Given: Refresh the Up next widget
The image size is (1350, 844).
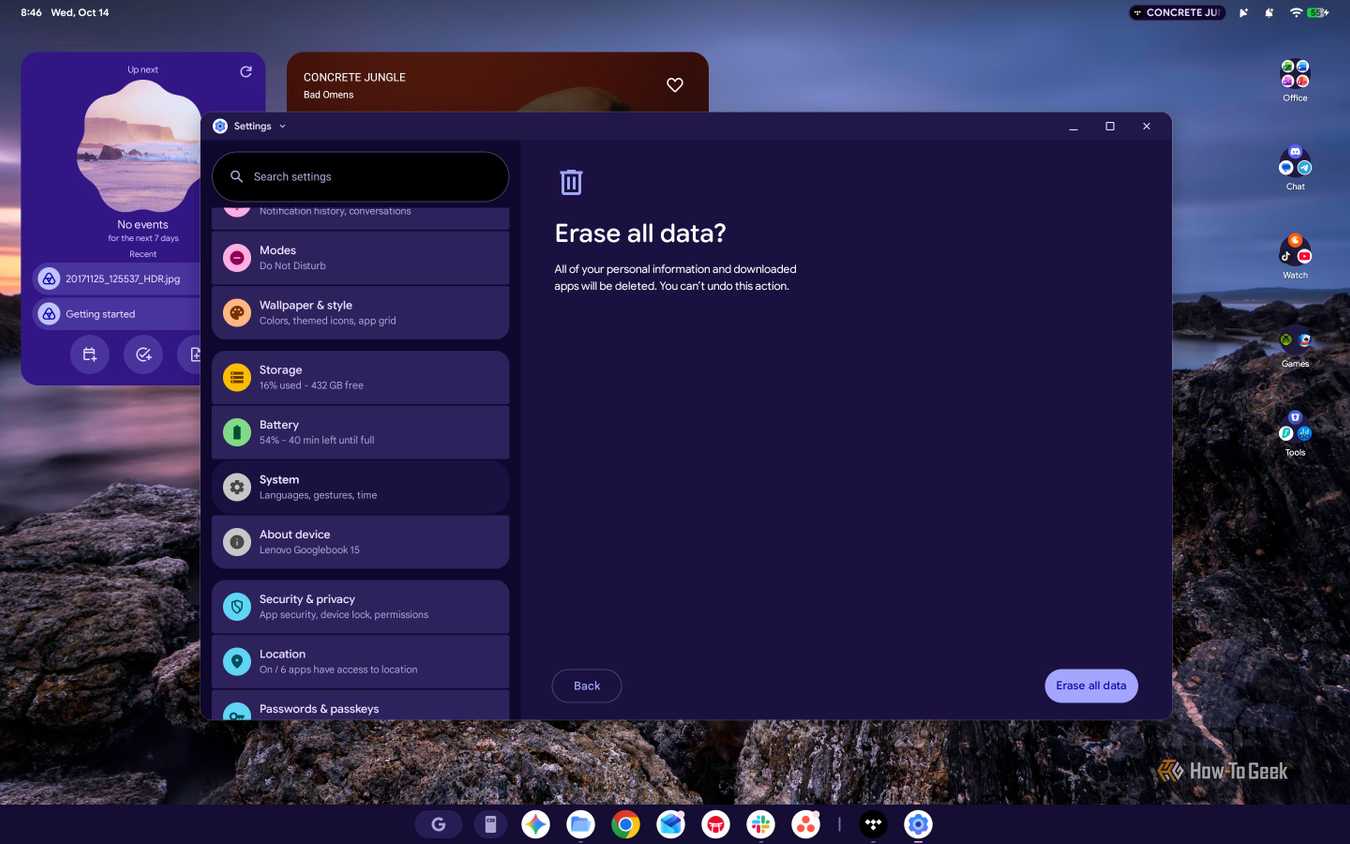Looking at the screenshot, I should pyautogui.click(x=246, y=71).
